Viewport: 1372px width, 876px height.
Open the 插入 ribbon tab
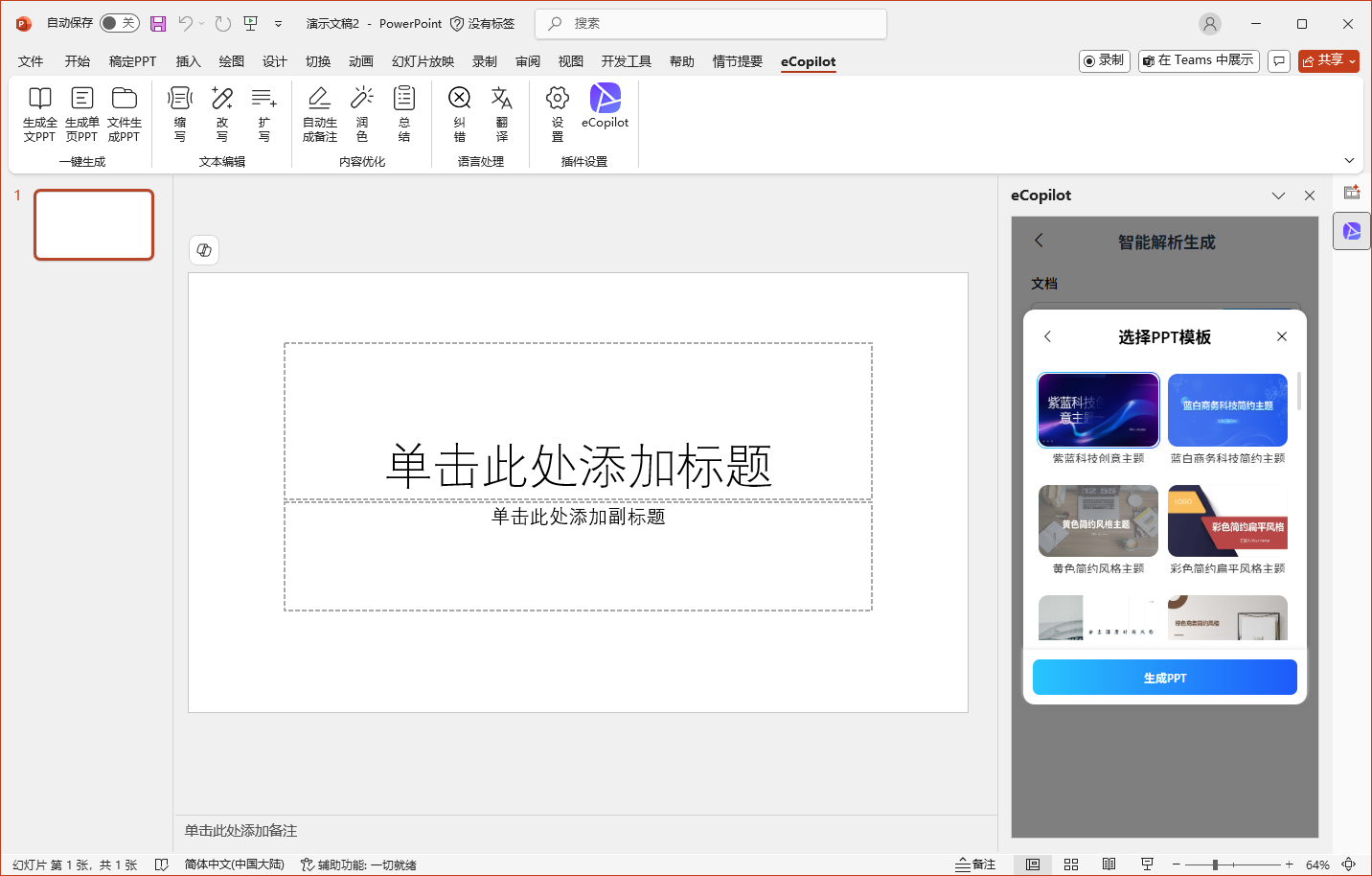coord(188,61)
